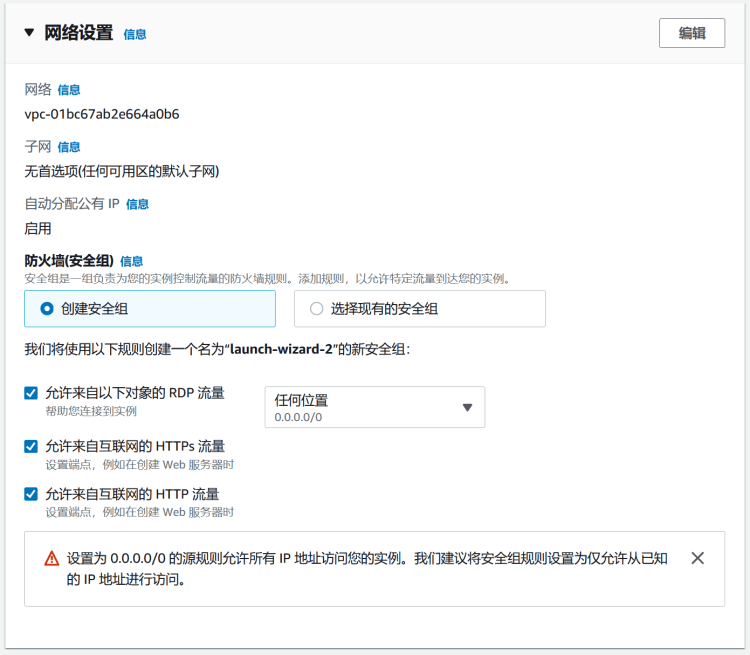Image resolution: width=750 pixels, height=655 pixels.
Task: Select the 创建安全组 radio option
Action: (47, 309)
